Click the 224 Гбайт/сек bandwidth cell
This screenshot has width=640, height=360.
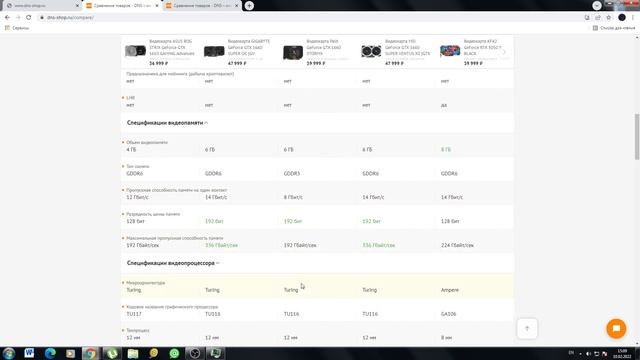point(458,245)
